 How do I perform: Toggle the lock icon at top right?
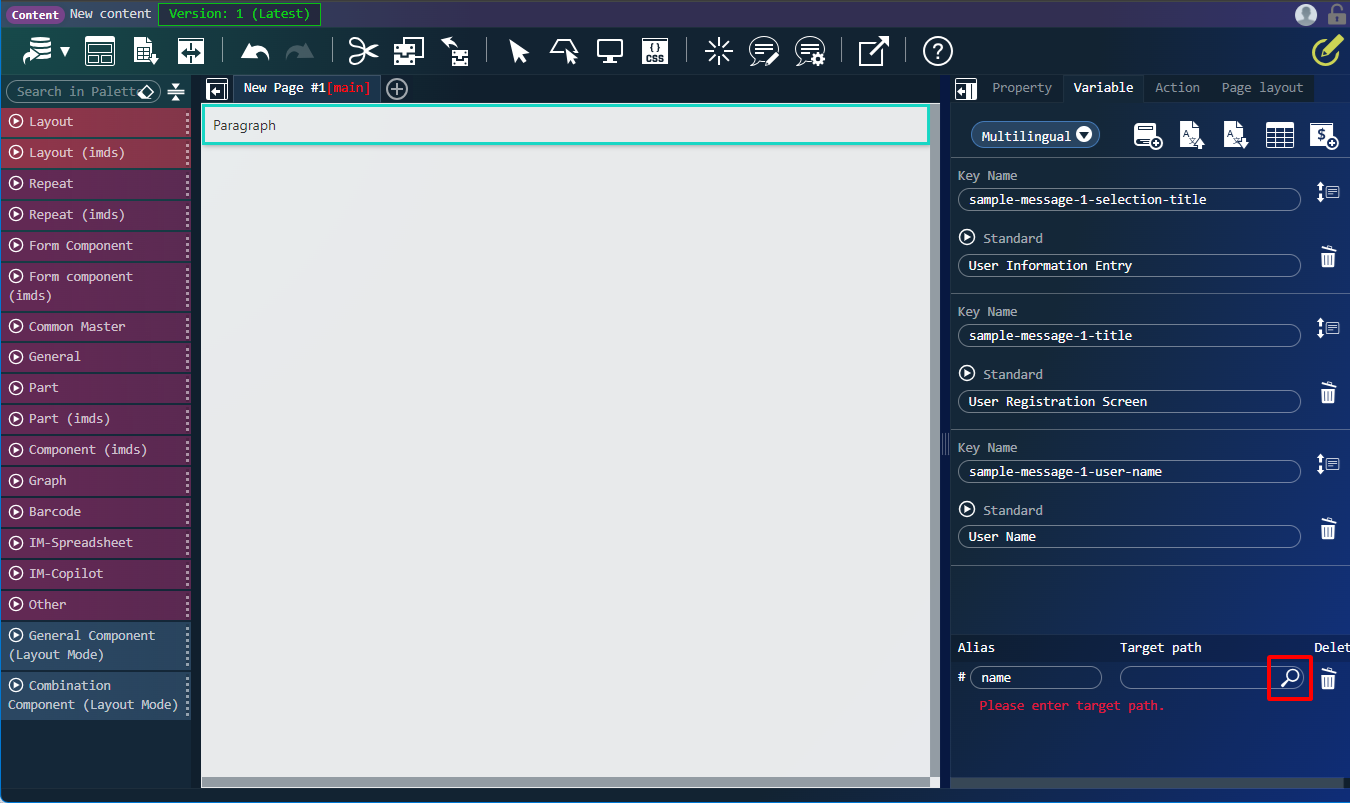click(1337, 14)
